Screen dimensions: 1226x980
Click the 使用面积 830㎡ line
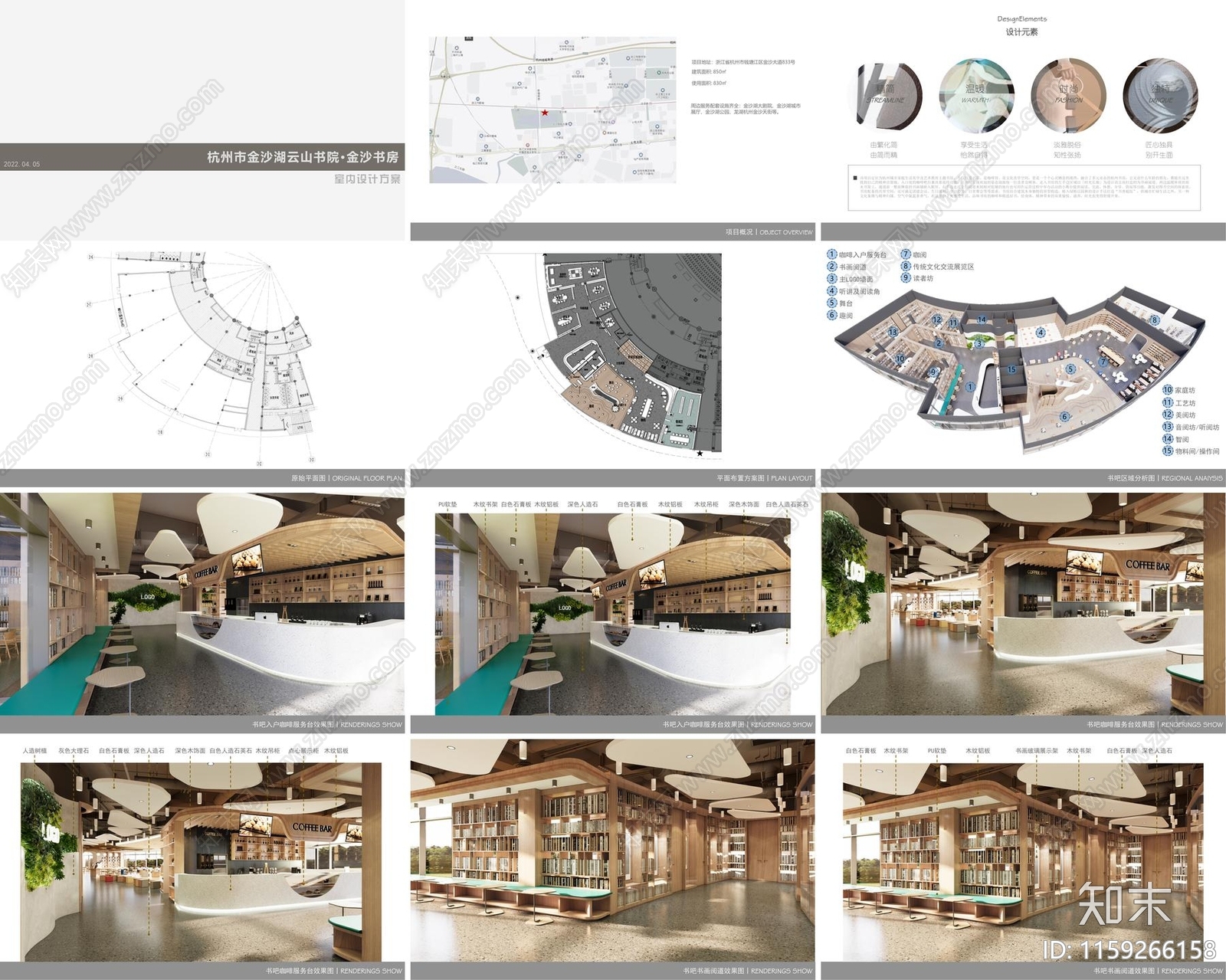pos(709,83)
